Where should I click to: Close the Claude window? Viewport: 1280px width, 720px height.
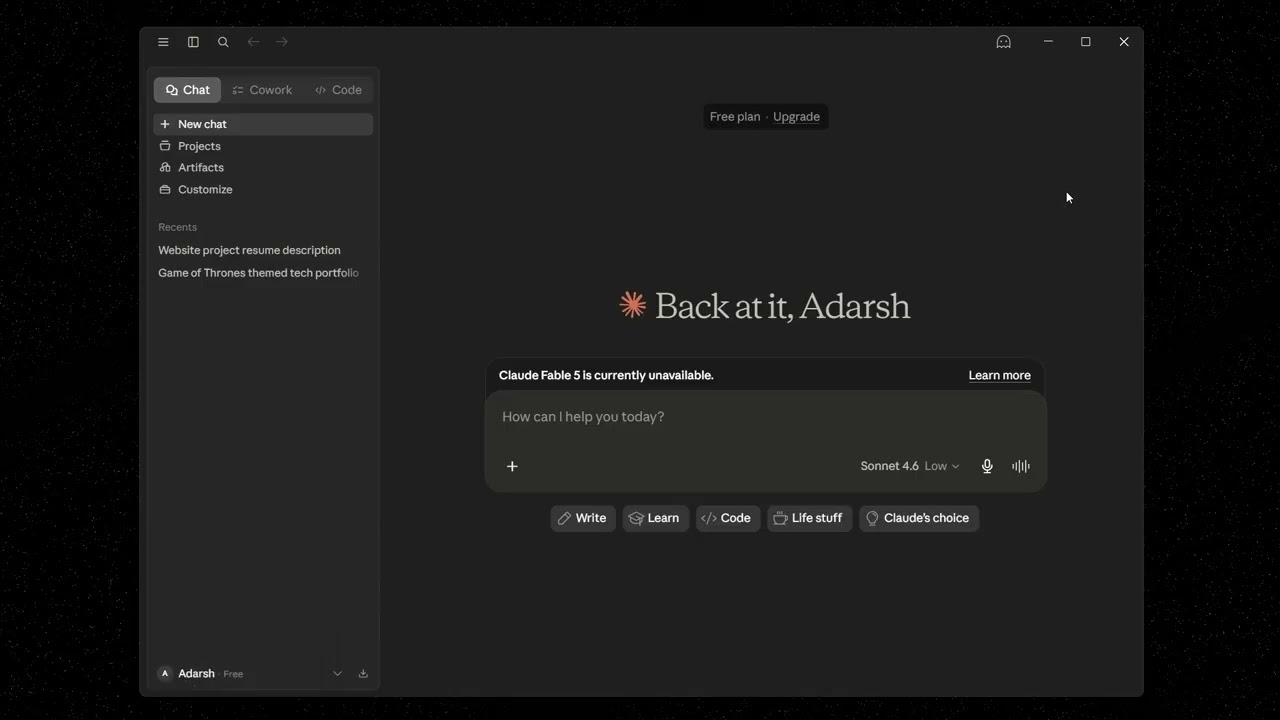coord(1124,42)
